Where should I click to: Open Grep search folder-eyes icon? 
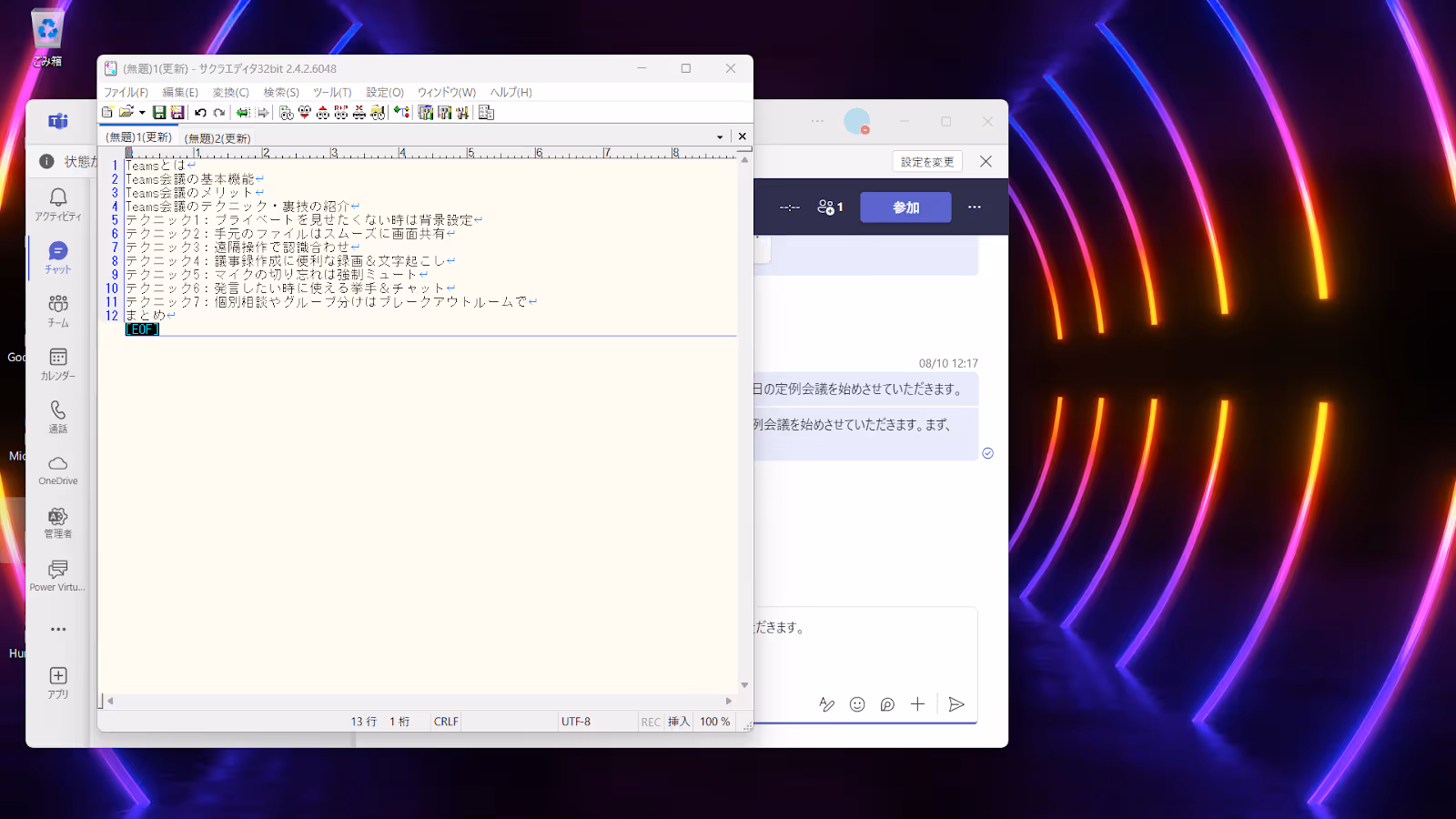tap(377, 113)
